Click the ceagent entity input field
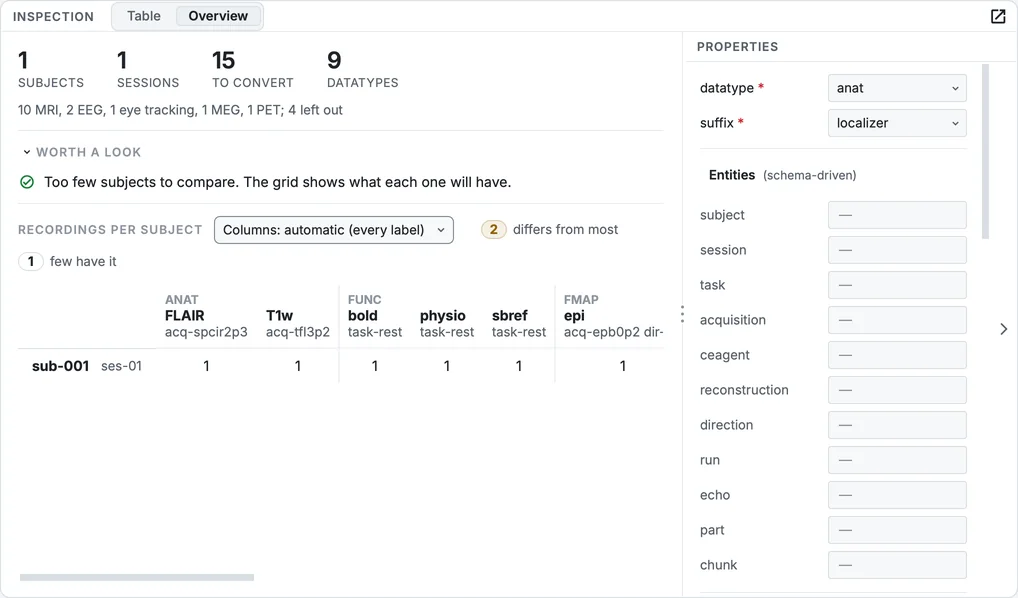1018x598 pixels. (897, 355)
